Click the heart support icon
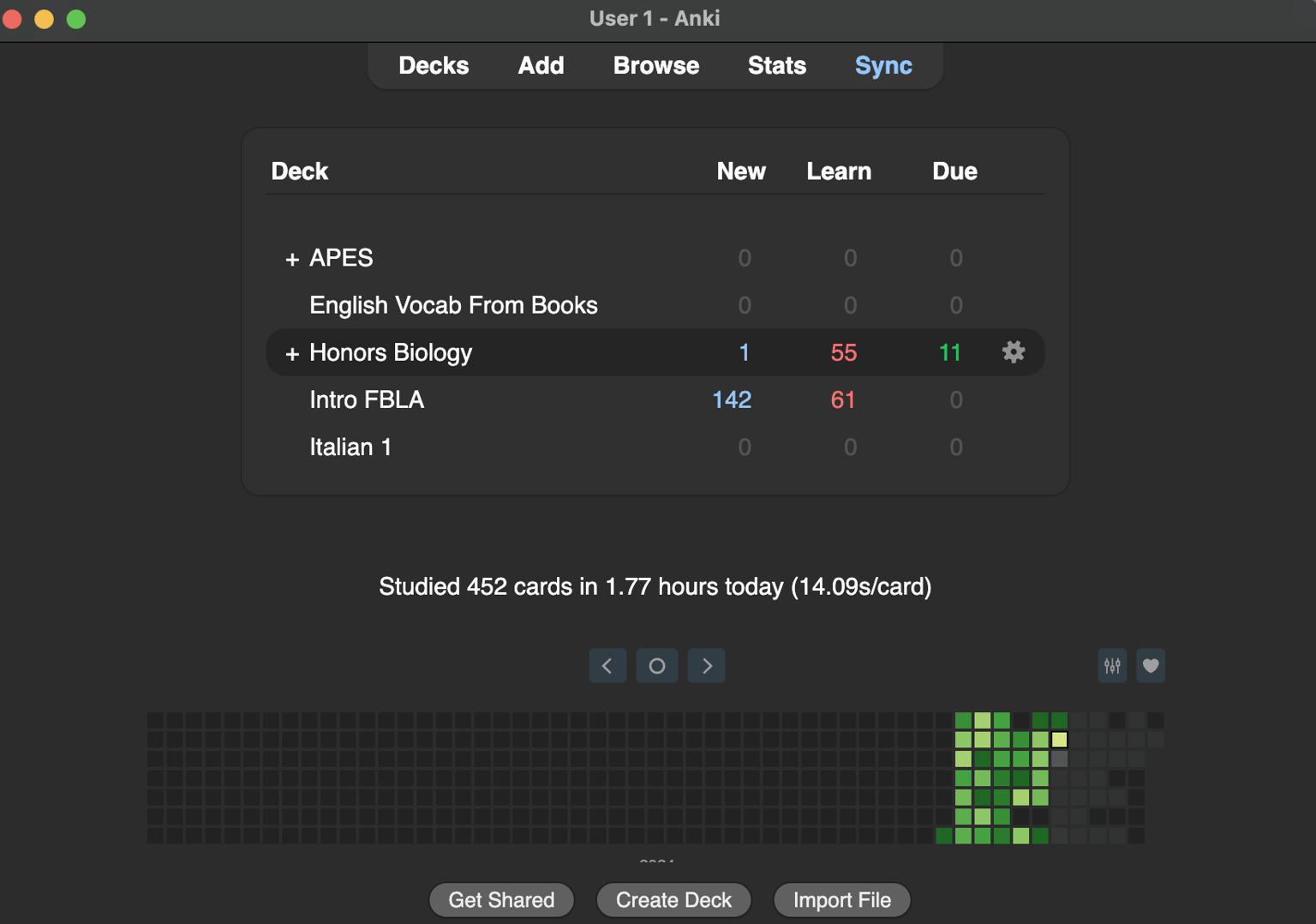The width and height of the screenshot is (1316, 924). pos(1151,666)
